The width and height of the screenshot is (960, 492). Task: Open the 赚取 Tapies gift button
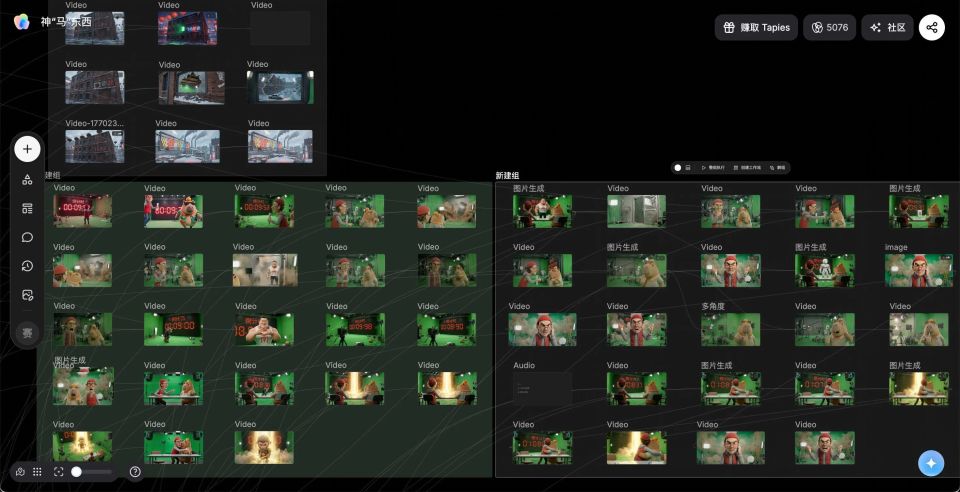pyautogui.click(x=756, y=28)
